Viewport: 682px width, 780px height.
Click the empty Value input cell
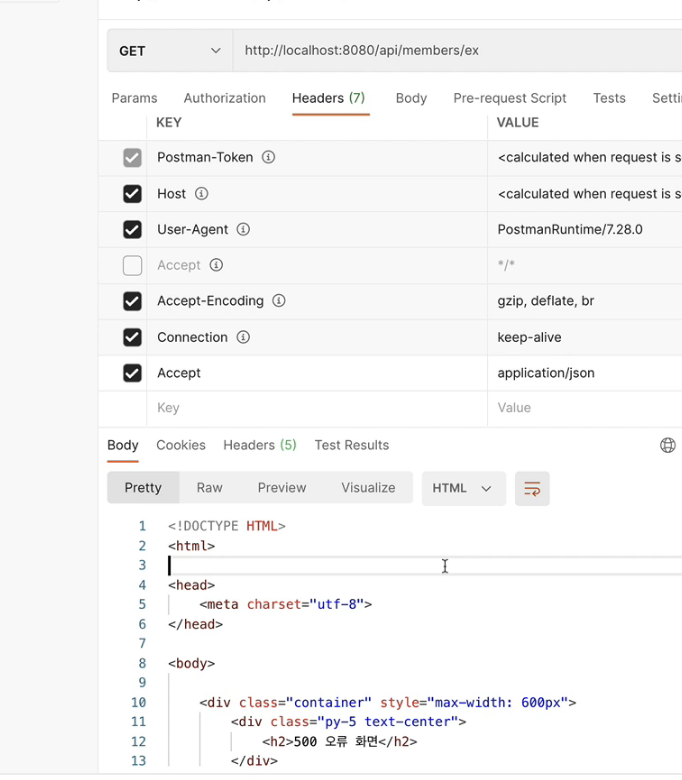[x=585, y=408]
